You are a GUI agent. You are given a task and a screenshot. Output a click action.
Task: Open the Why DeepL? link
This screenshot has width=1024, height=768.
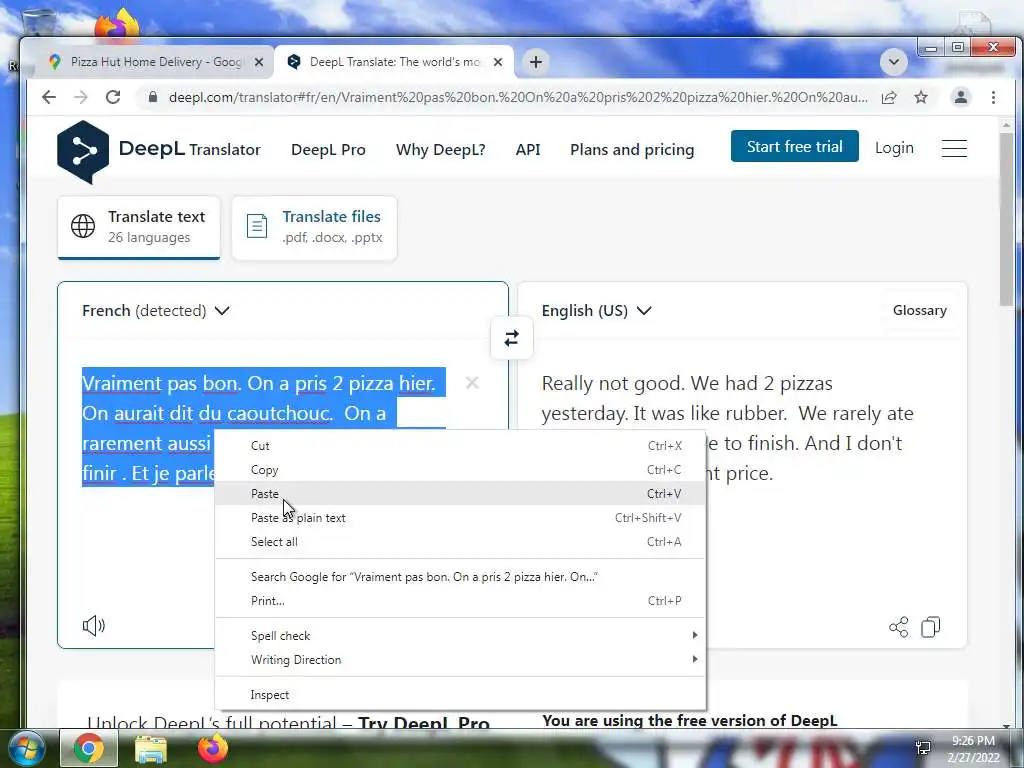(440, 150)
